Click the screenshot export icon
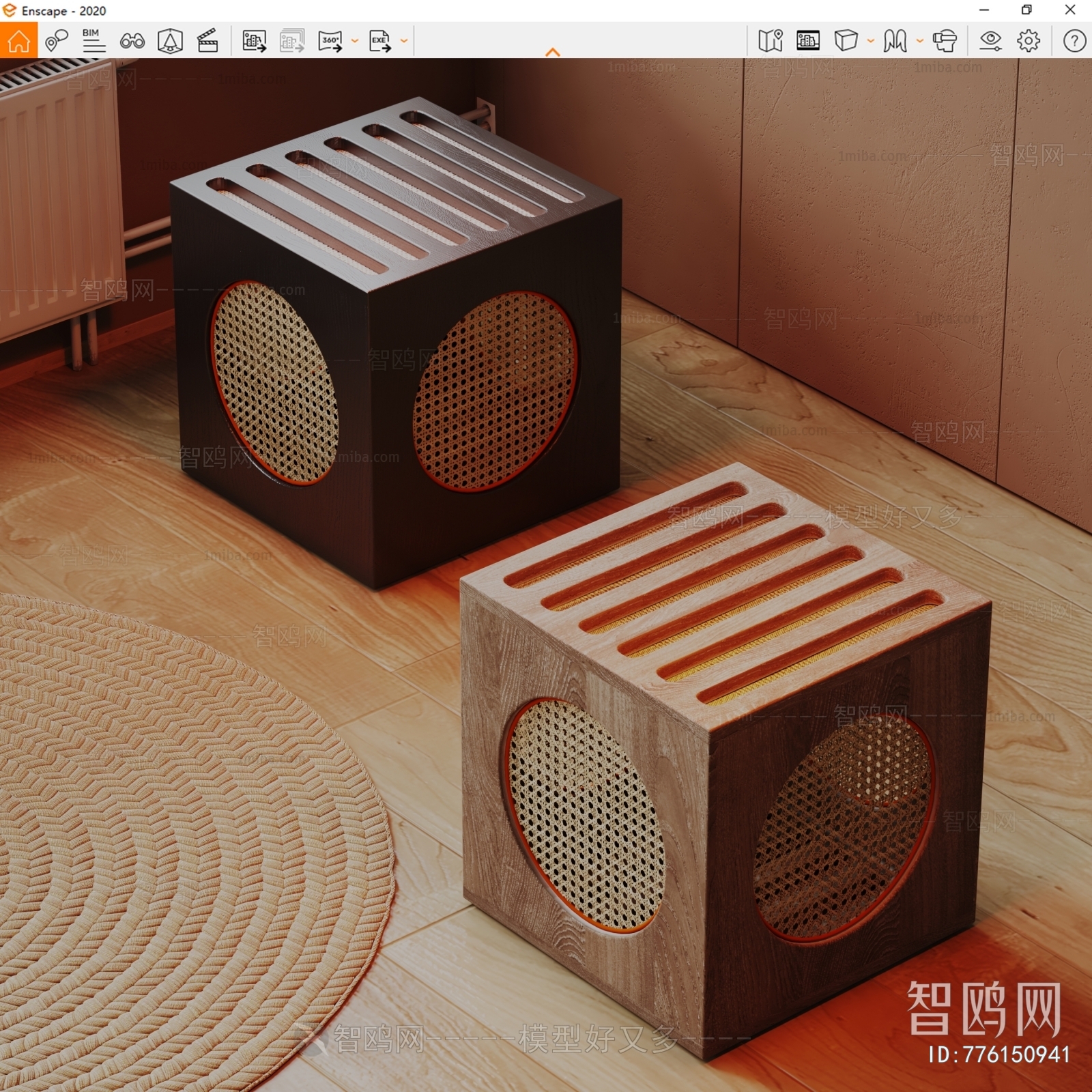Viewport: 1092px width, 1092px height. [254, 41]
